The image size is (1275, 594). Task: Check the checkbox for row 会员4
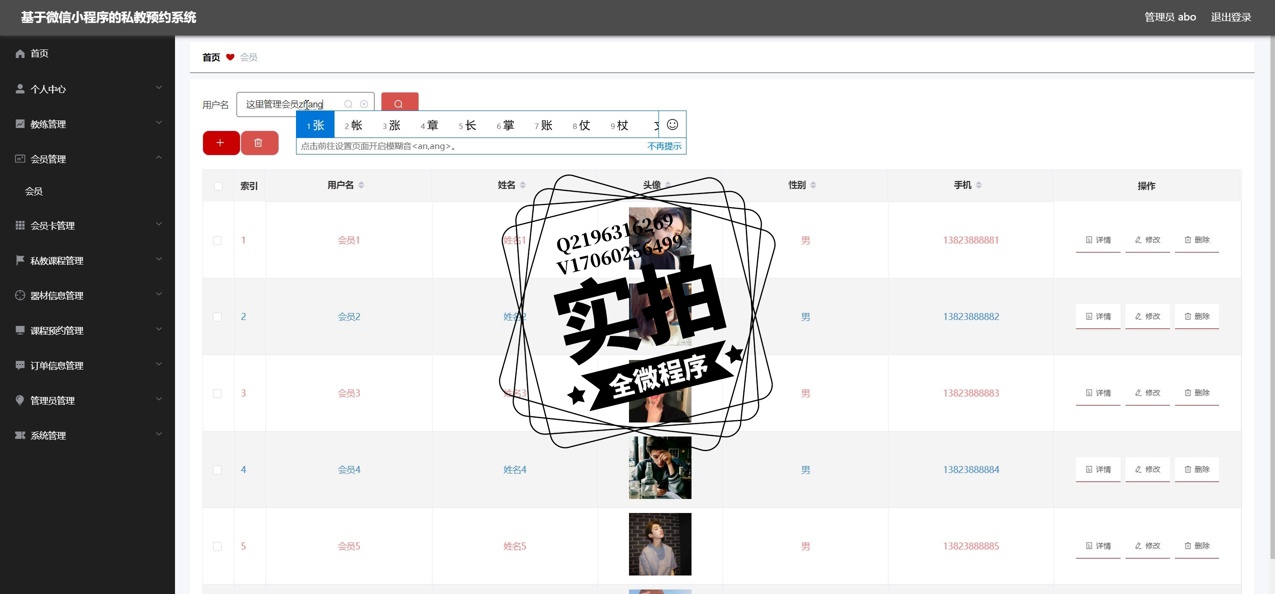click(x=217, y=470)
